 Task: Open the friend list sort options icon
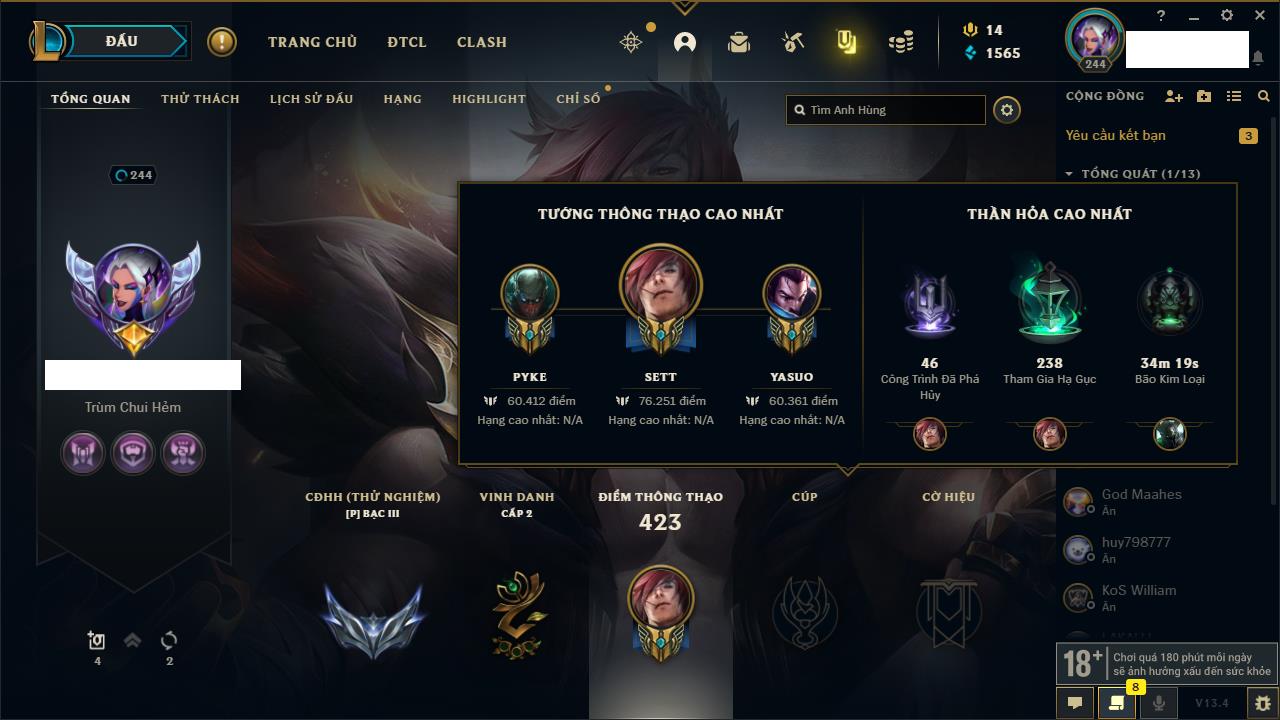[1234, 96]
